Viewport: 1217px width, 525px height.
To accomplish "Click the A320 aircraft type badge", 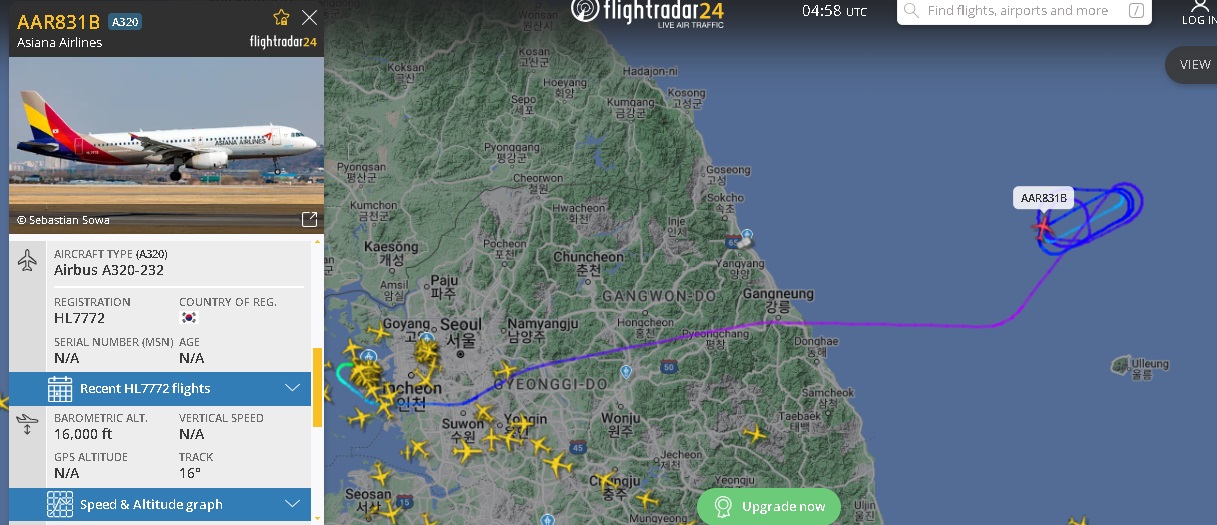I will [x=124, y=21].
